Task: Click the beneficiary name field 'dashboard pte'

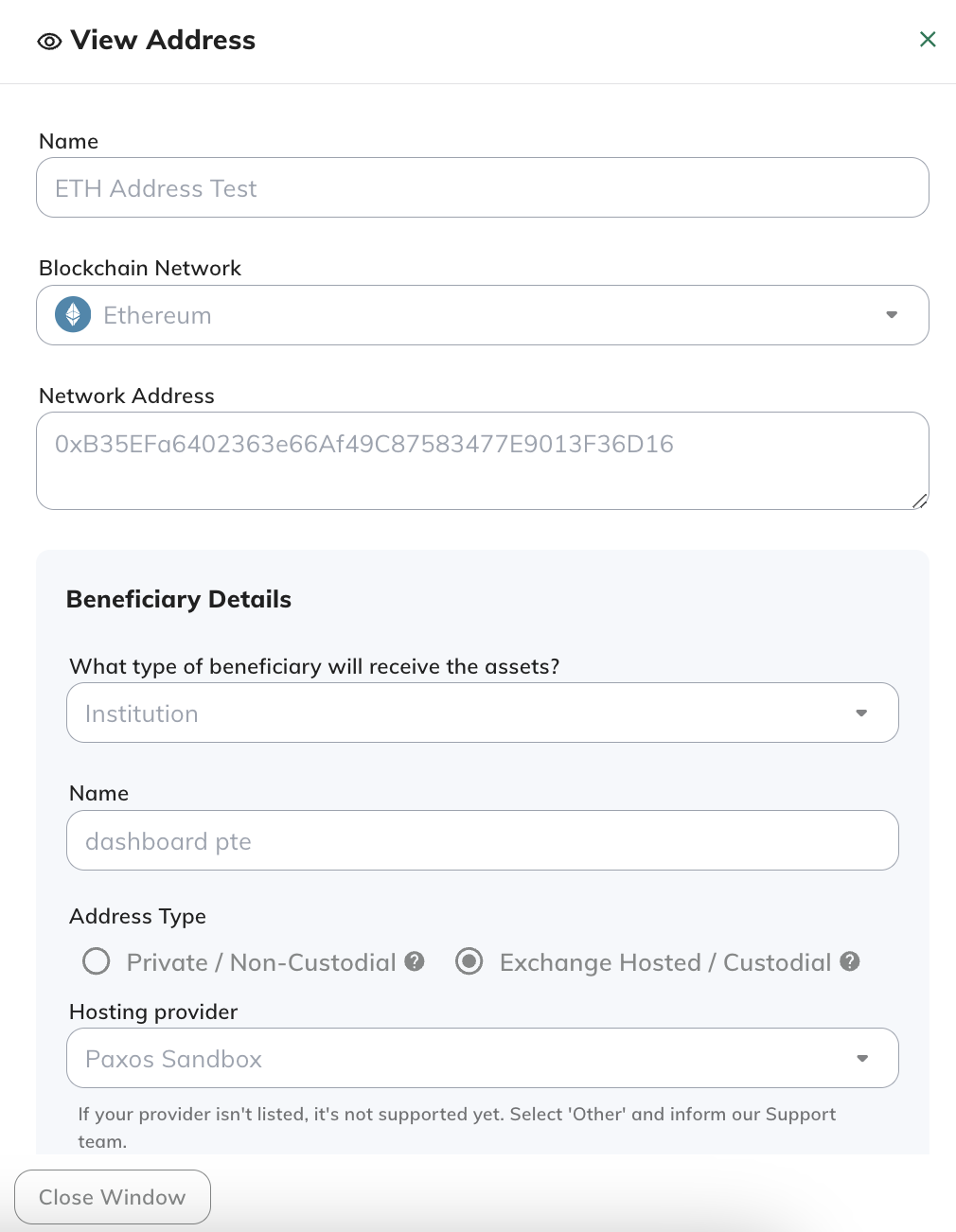Action: [483, 840]
